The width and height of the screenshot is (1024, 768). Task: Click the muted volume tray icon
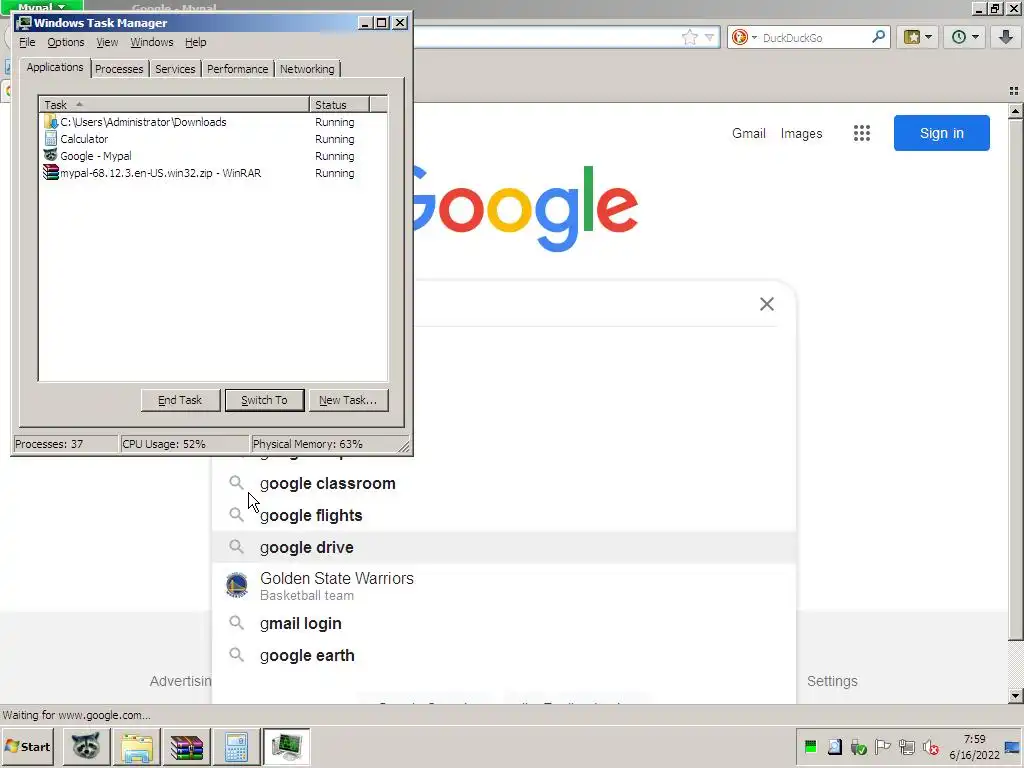point(931,746)
